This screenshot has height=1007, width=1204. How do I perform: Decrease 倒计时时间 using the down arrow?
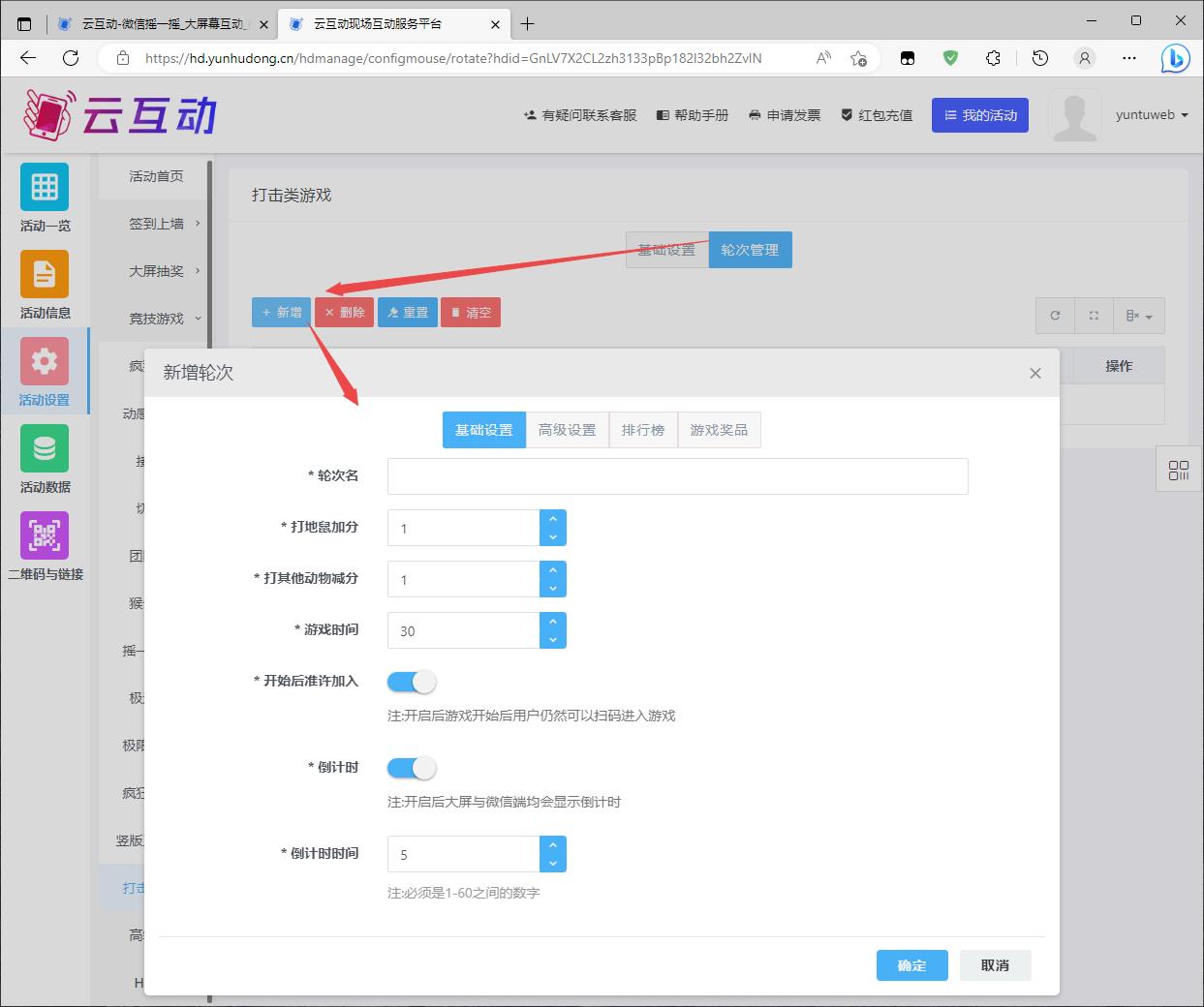(x=553, y=864)
